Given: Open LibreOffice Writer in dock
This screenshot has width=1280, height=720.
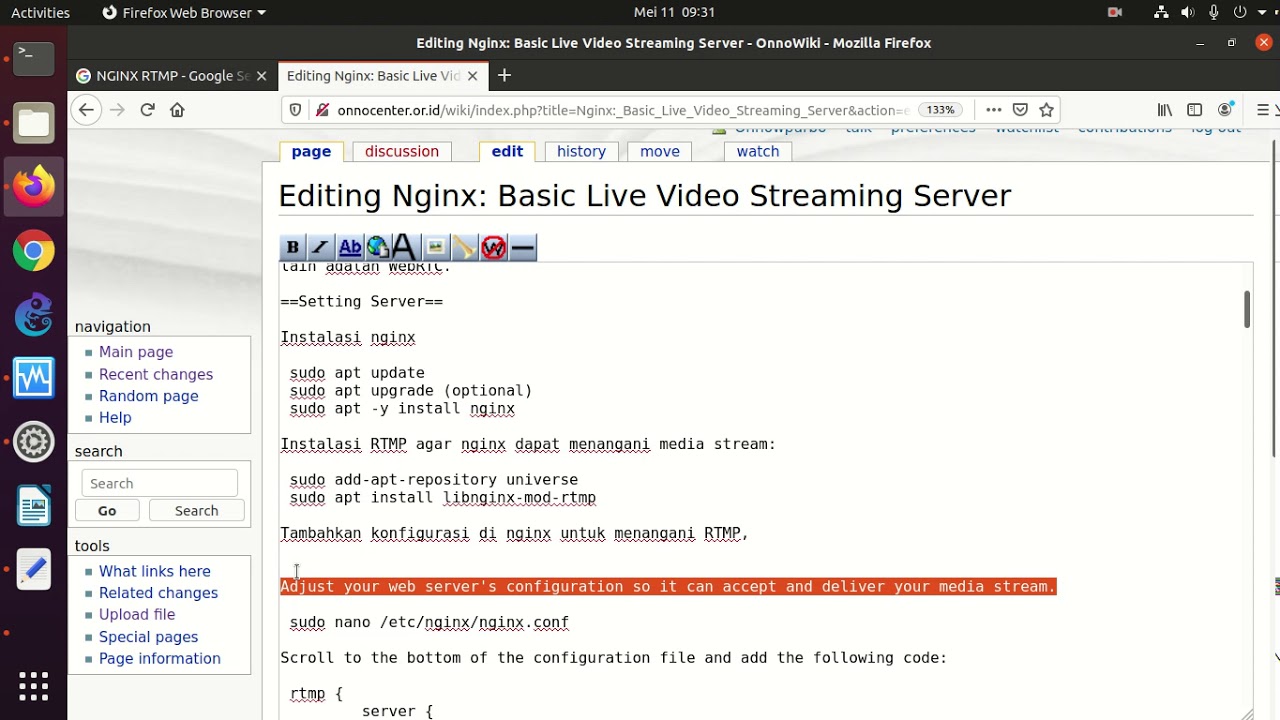Looking at the screenshot, I should tap(33, 506).
